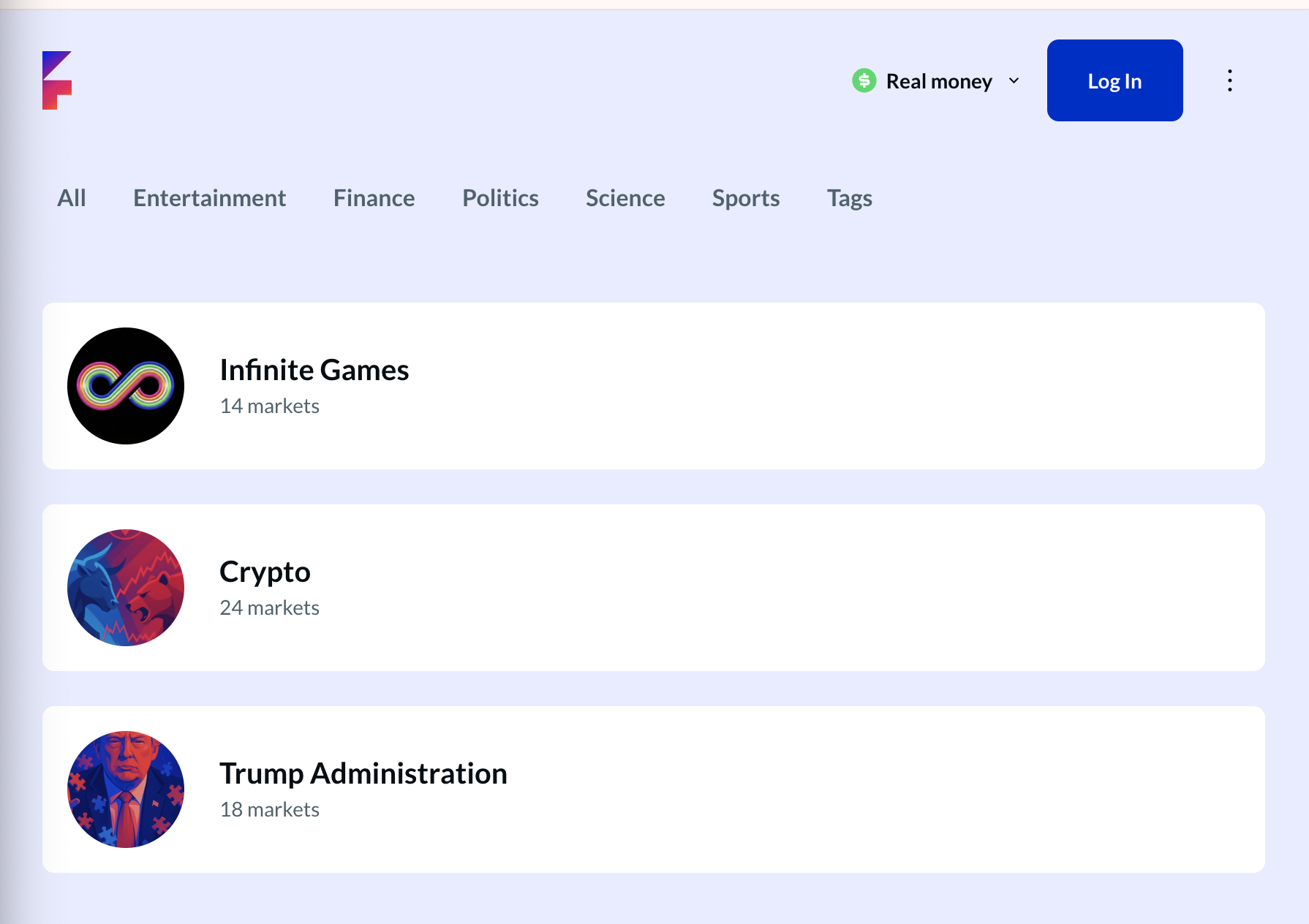Open the Real money currency selector
Viewport: 1309px width, 924px height.
click(939, 81)
